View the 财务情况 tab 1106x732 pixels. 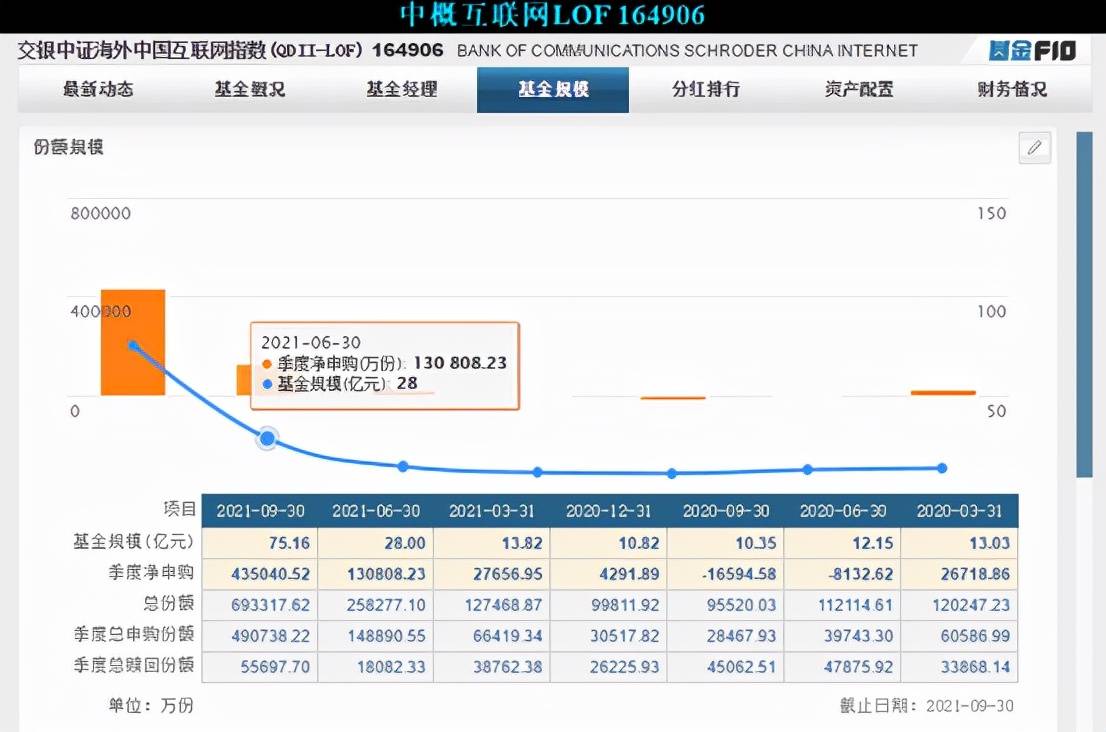[1011, 89]
